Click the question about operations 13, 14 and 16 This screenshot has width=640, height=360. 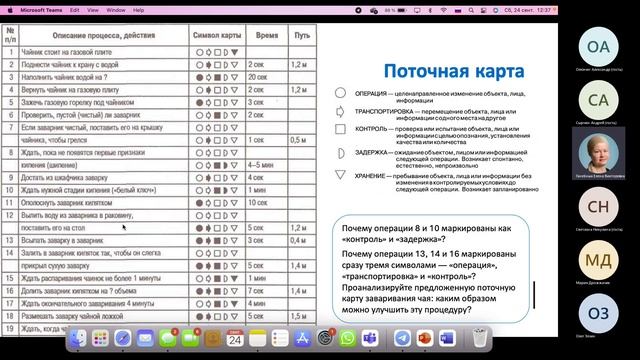pos(429,265)
